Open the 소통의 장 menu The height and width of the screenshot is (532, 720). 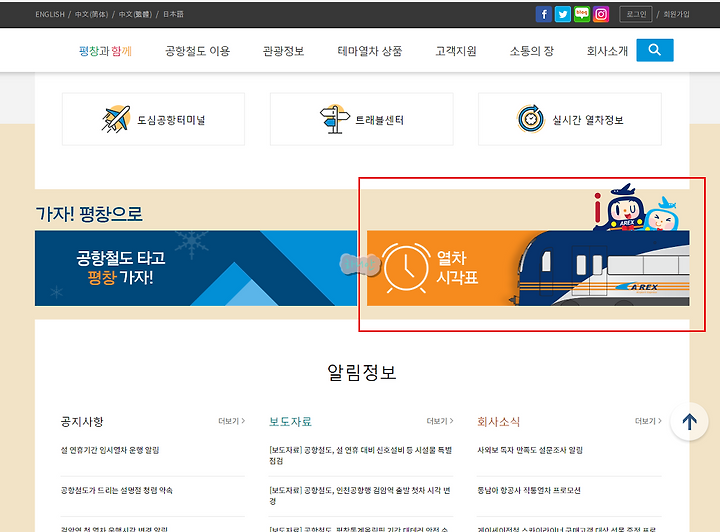(532, 50)
